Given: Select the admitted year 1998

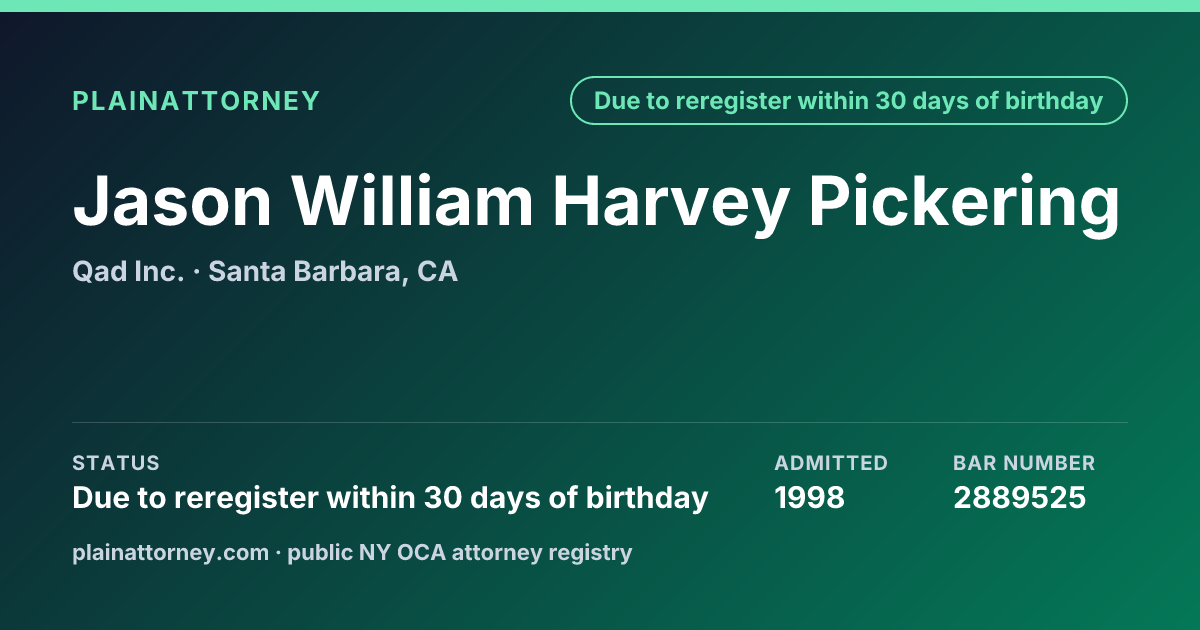Looking at the screenshot, I should coord(810,497).
